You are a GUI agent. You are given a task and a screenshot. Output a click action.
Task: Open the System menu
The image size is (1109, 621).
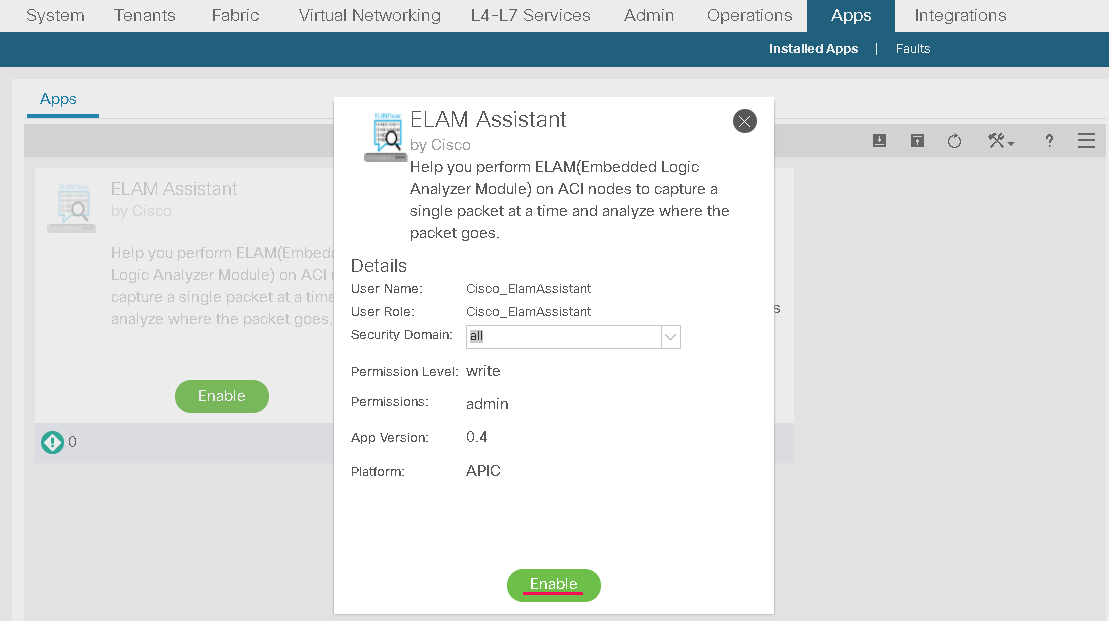pos(55,16)
